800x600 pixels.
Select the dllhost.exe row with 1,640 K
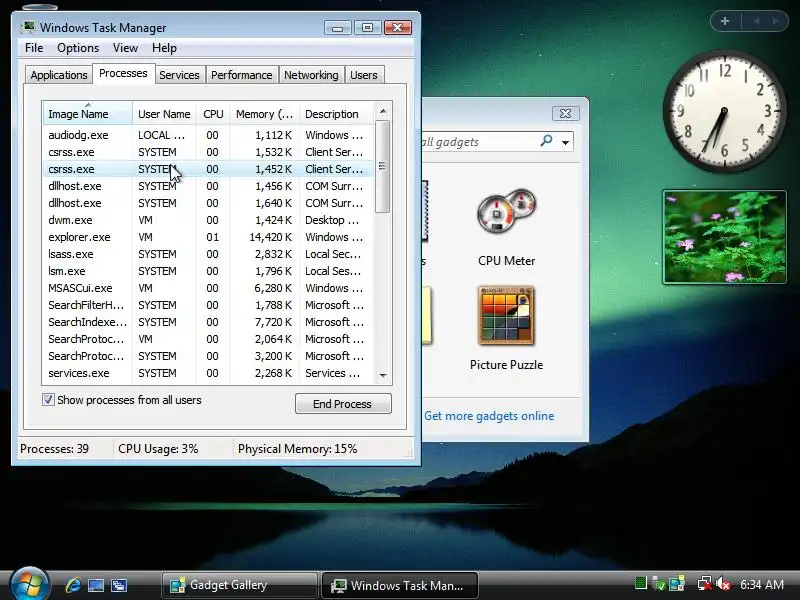208,203
